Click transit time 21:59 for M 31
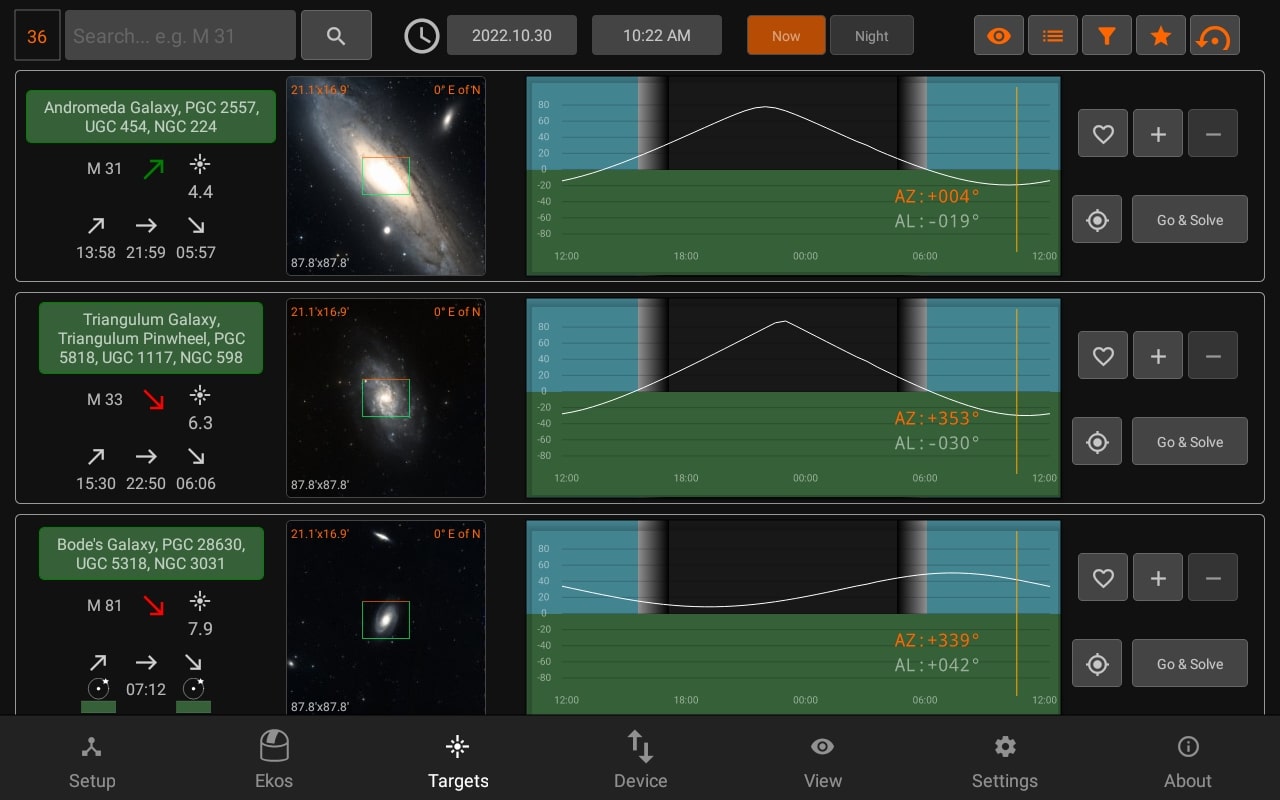This screenshot has width=1280, height=800. click(x=146, y=252)
